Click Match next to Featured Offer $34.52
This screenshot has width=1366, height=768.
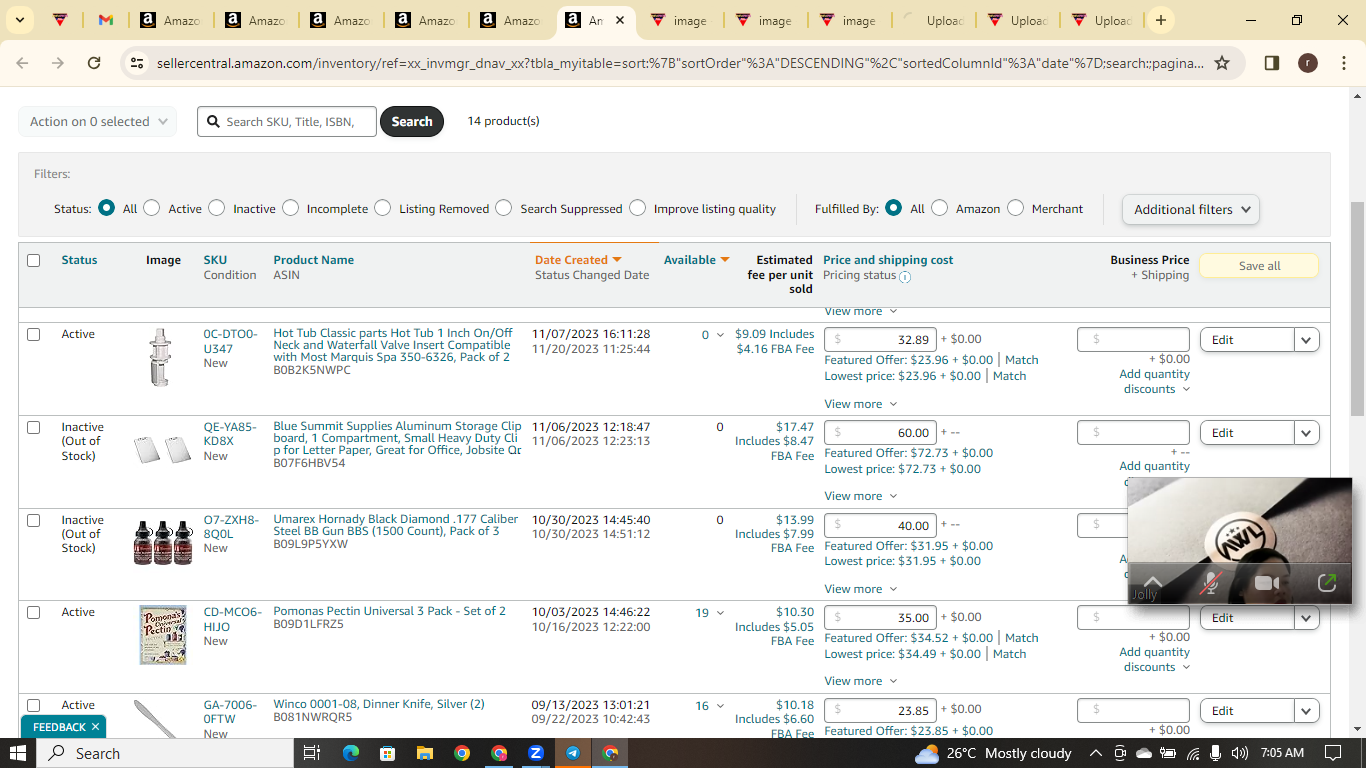[x=1021, y=638]
